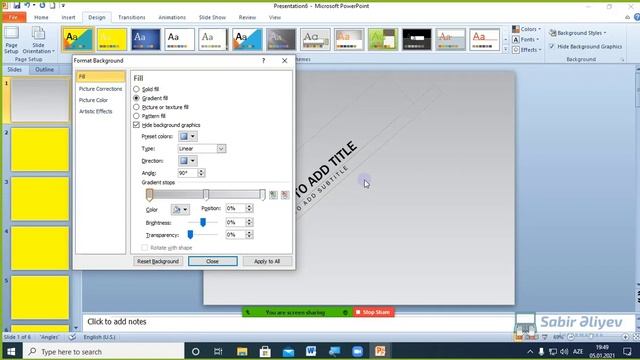Open the File tab

[x=13, y=17]
